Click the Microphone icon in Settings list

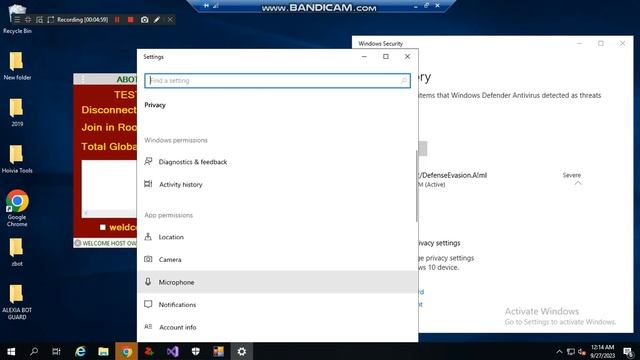coord(148,282)
